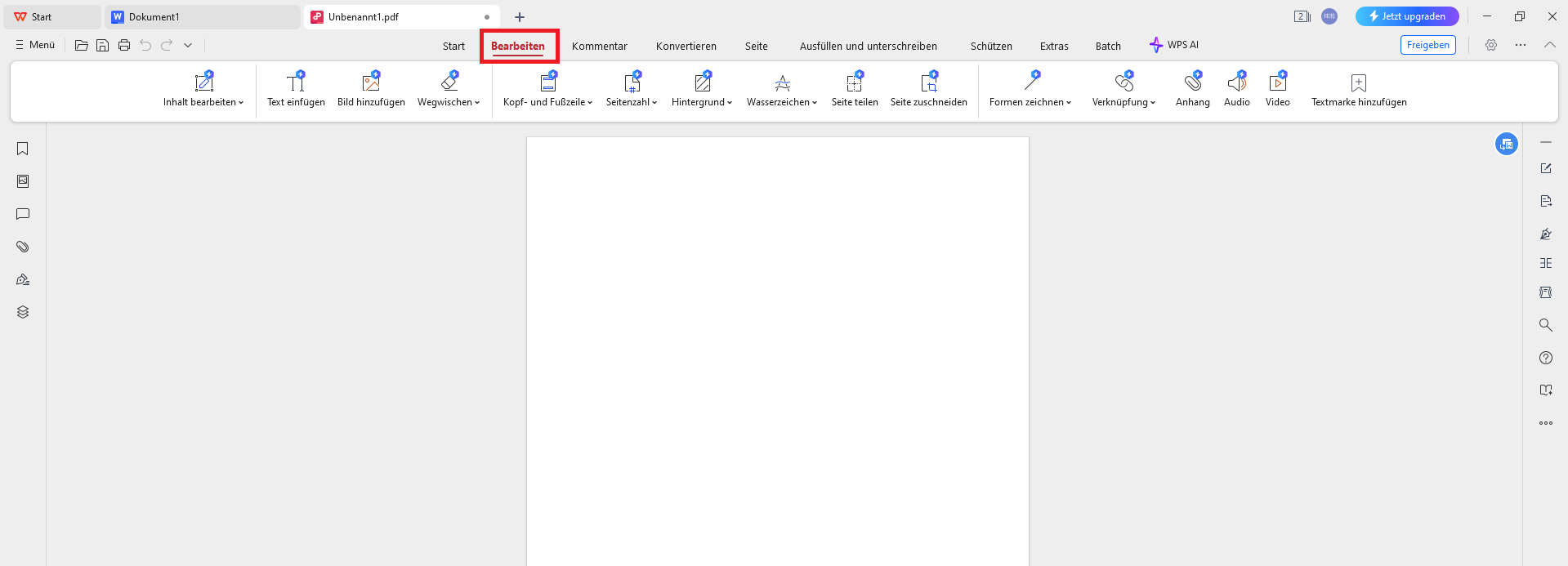
Task: Open the signatures sidebar panel
Action: click(23, 279)
